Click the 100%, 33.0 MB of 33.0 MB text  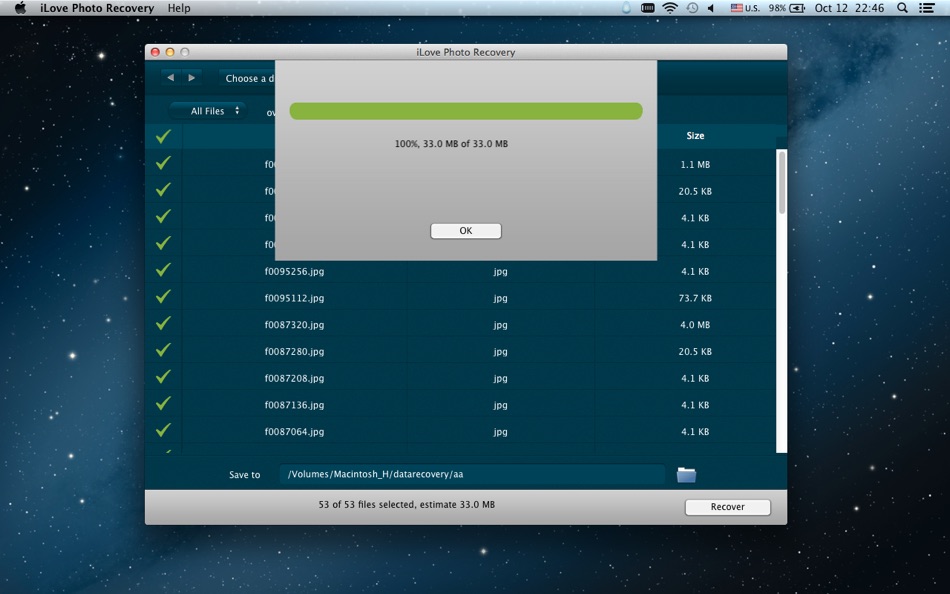[451, 144]
